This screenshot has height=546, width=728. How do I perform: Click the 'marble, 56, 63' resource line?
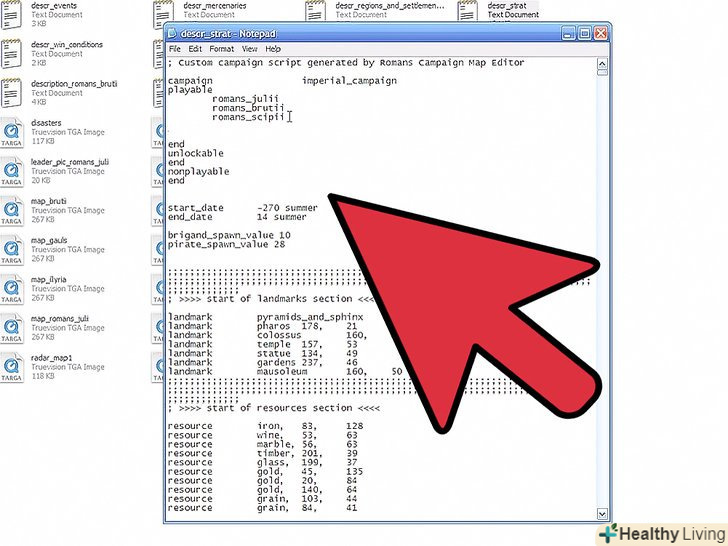[263, 444]
